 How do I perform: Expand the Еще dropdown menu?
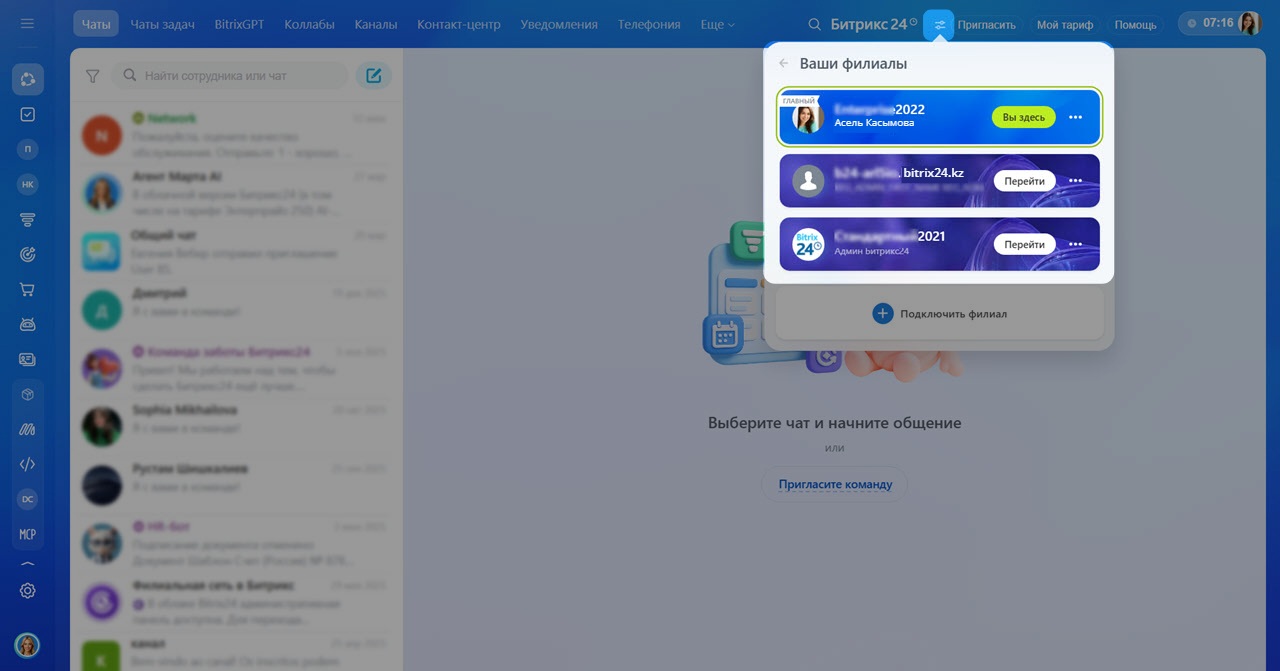[717, 24]
